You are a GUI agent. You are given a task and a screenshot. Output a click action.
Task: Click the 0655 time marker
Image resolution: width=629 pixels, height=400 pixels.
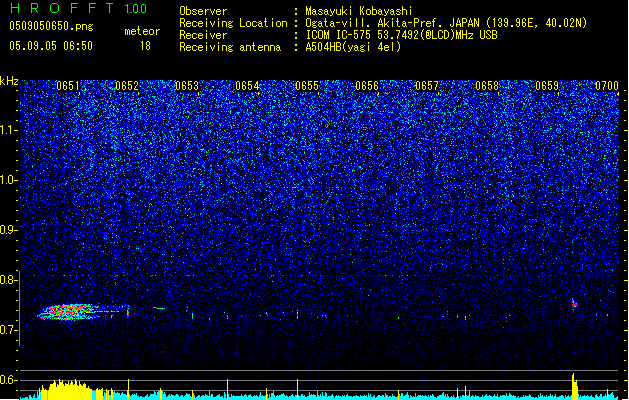[x=307, y=86]
